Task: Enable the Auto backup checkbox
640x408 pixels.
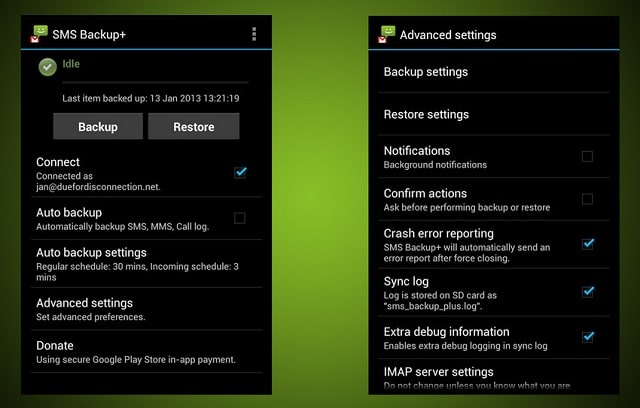Action: pos(240,218)
